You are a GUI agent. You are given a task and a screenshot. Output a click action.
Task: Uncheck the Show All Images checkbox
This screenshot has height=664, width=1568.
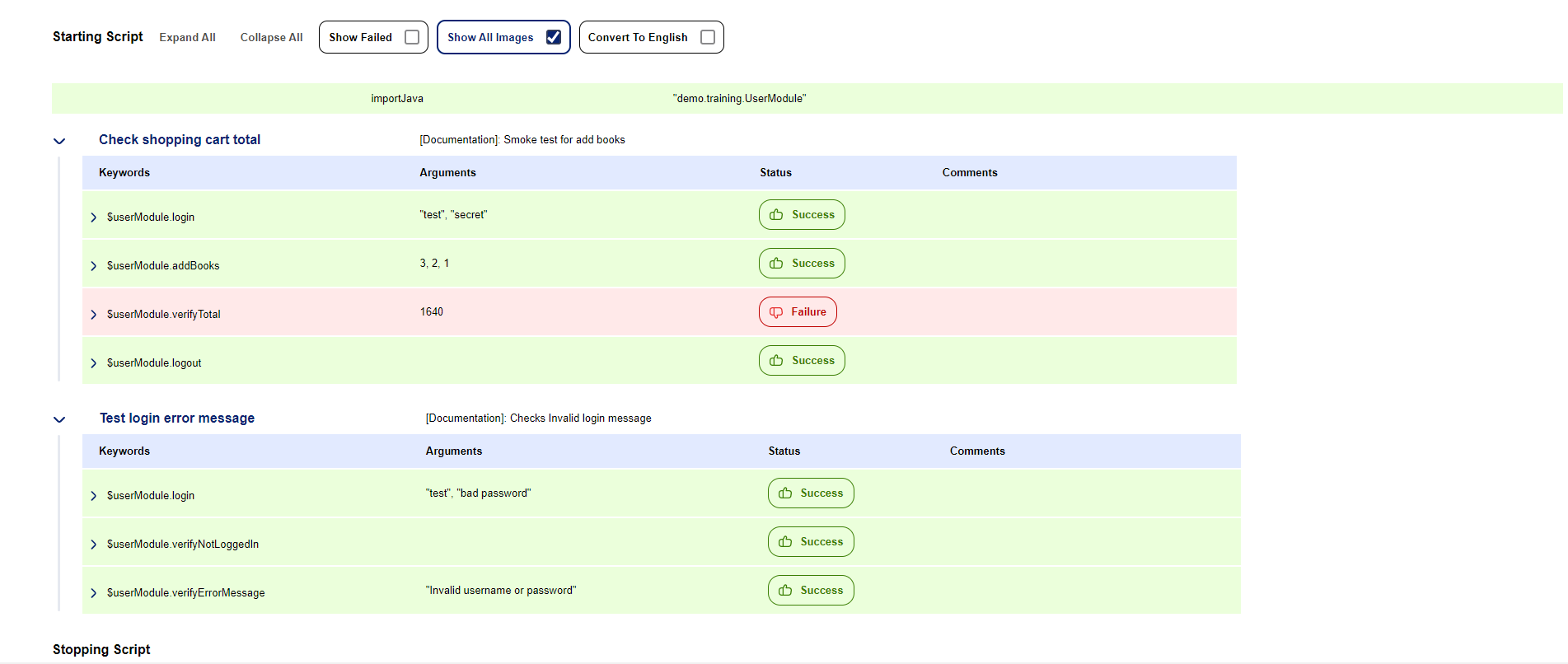coord(554,37)
